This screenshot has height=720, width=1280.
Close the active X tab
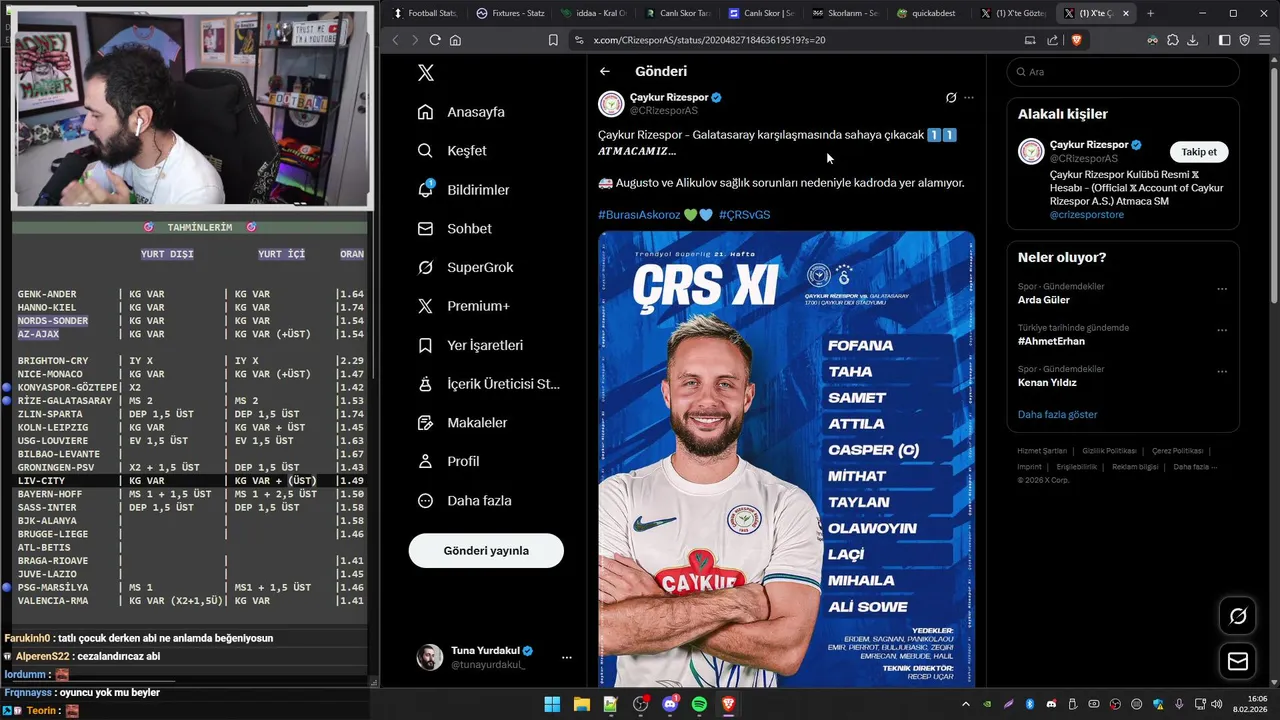[x=1127, y=13]
